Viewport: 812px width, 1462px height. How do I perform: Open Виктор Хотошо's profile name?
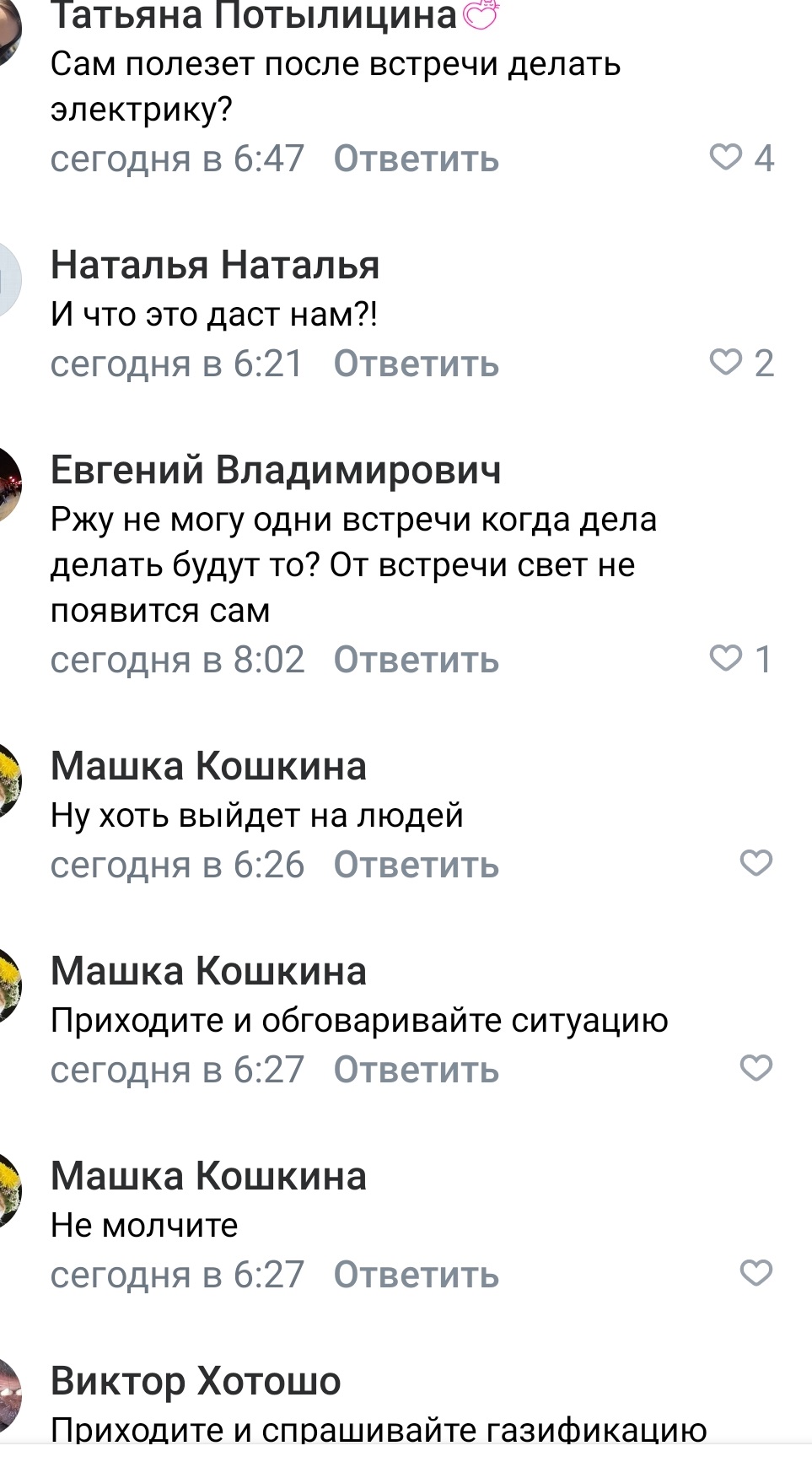[196, 1381]
